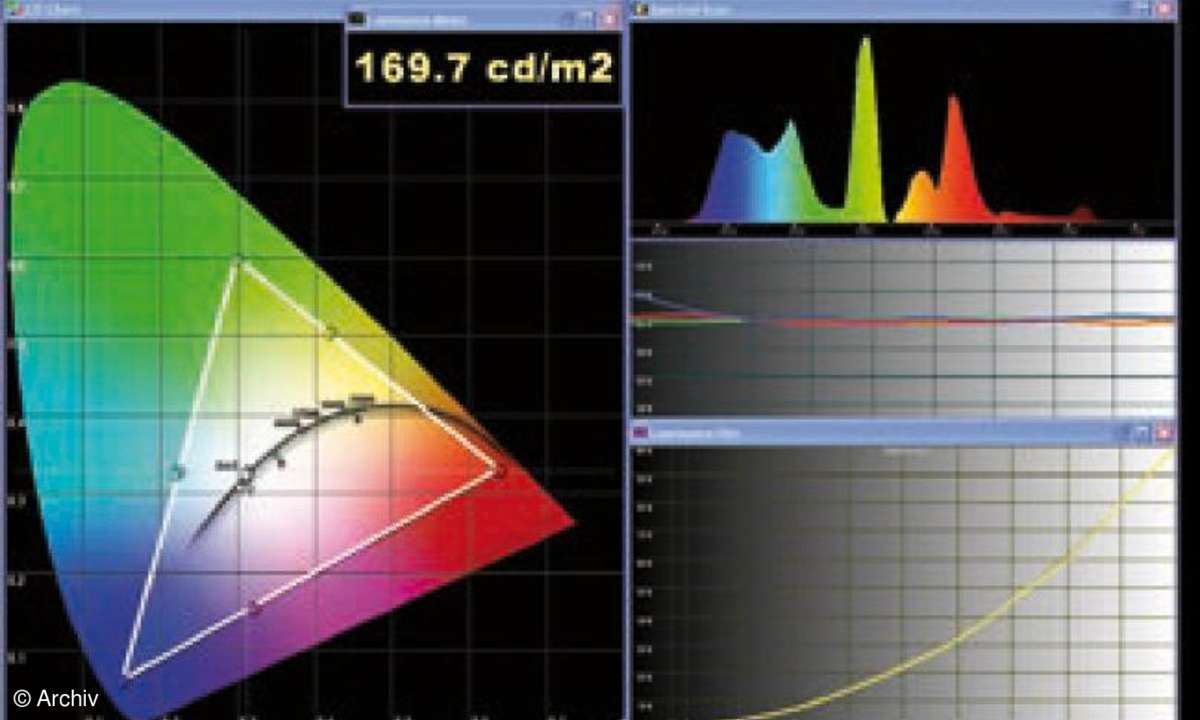Viewport: 1200px width, 720px height.
Task: Maximize the Luminance Meter window
Action: pyautogui.click(x=588, y=19)
